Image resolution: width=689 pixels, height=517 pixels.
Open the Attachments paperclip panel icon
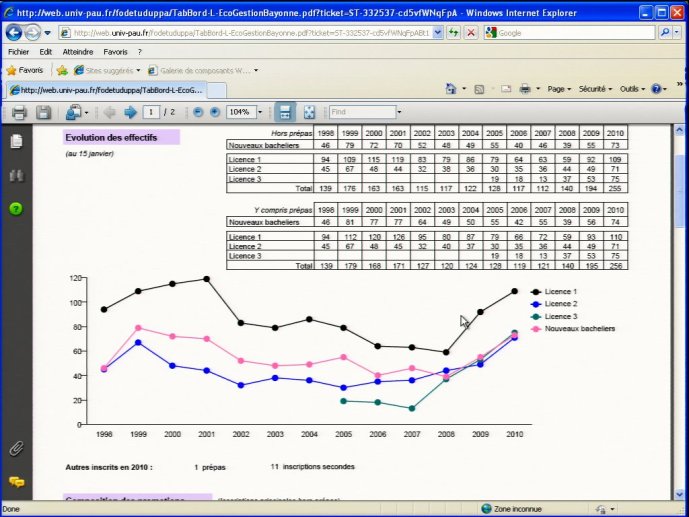coord(16,449)
